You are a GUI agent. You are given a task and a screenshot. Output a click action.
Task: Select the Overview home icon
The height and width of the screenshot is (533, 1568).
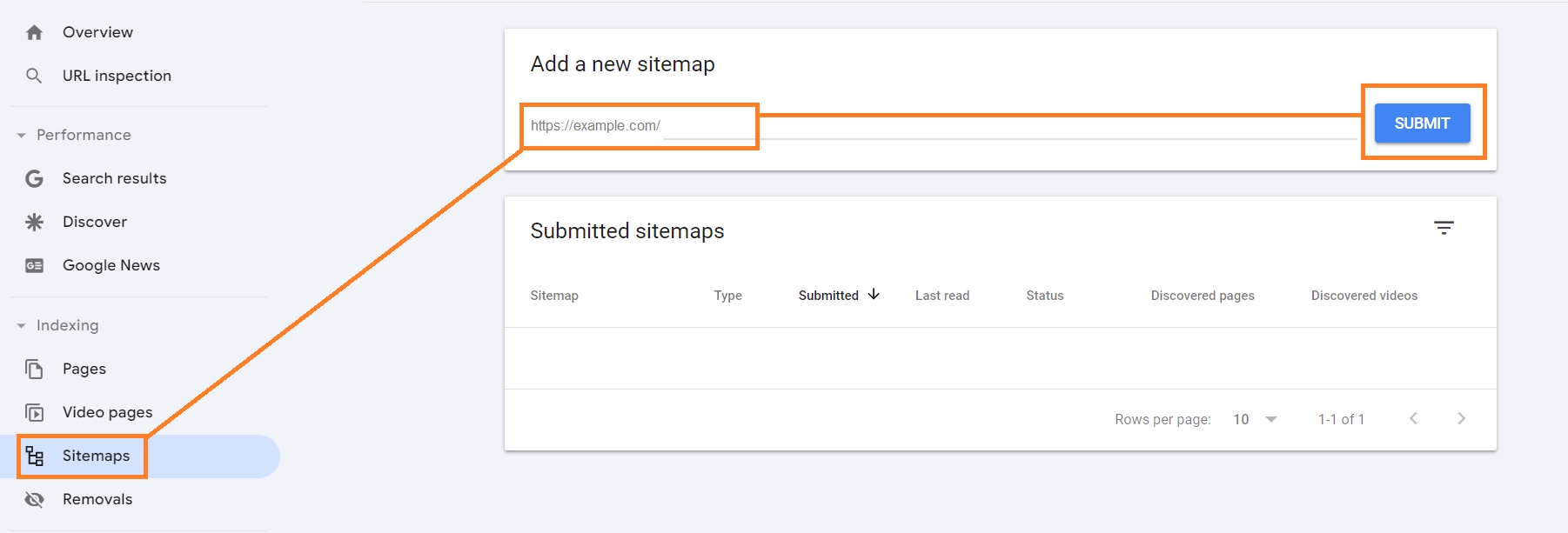(35, 31)
